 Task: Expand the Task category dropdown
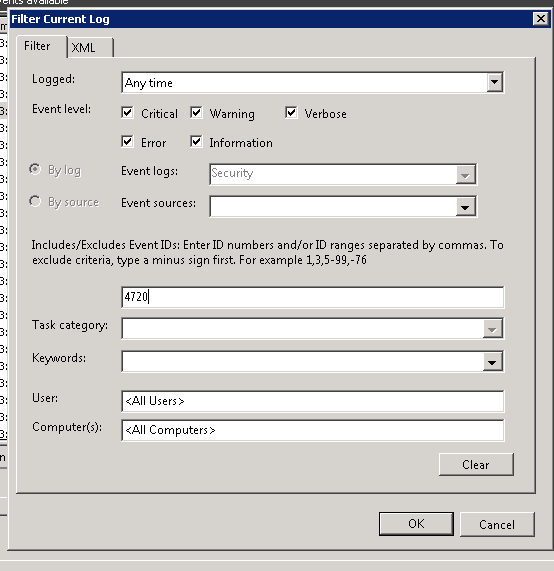click(492, 329)
